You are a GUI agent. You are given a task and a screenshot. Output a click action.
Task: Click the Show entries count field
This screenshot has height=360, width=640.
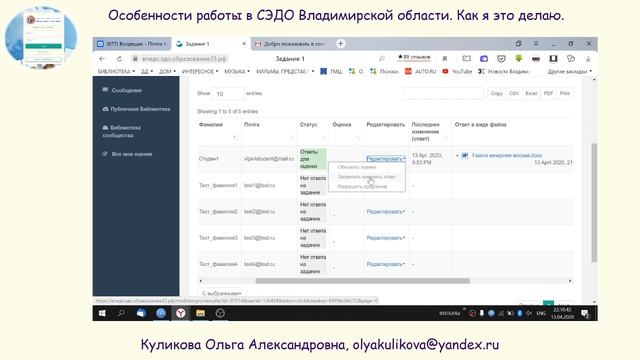[228, 93]
